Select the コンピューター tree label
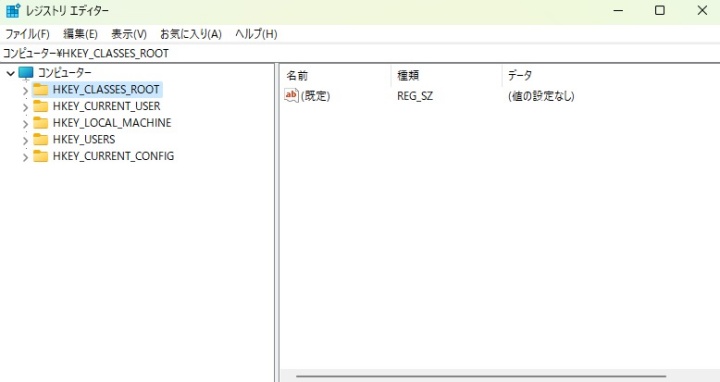Image resolution: width=720 pixels, height=382 pixels. pyautogui.click(x=64, y=73)
